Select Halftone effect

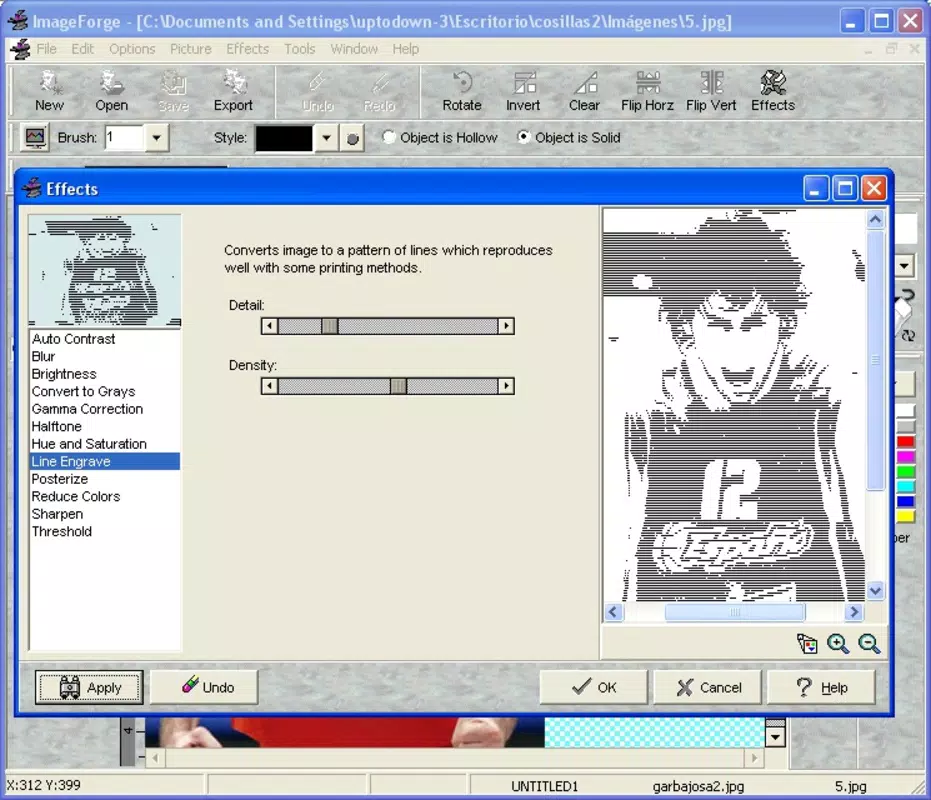(x=104, y=426)
